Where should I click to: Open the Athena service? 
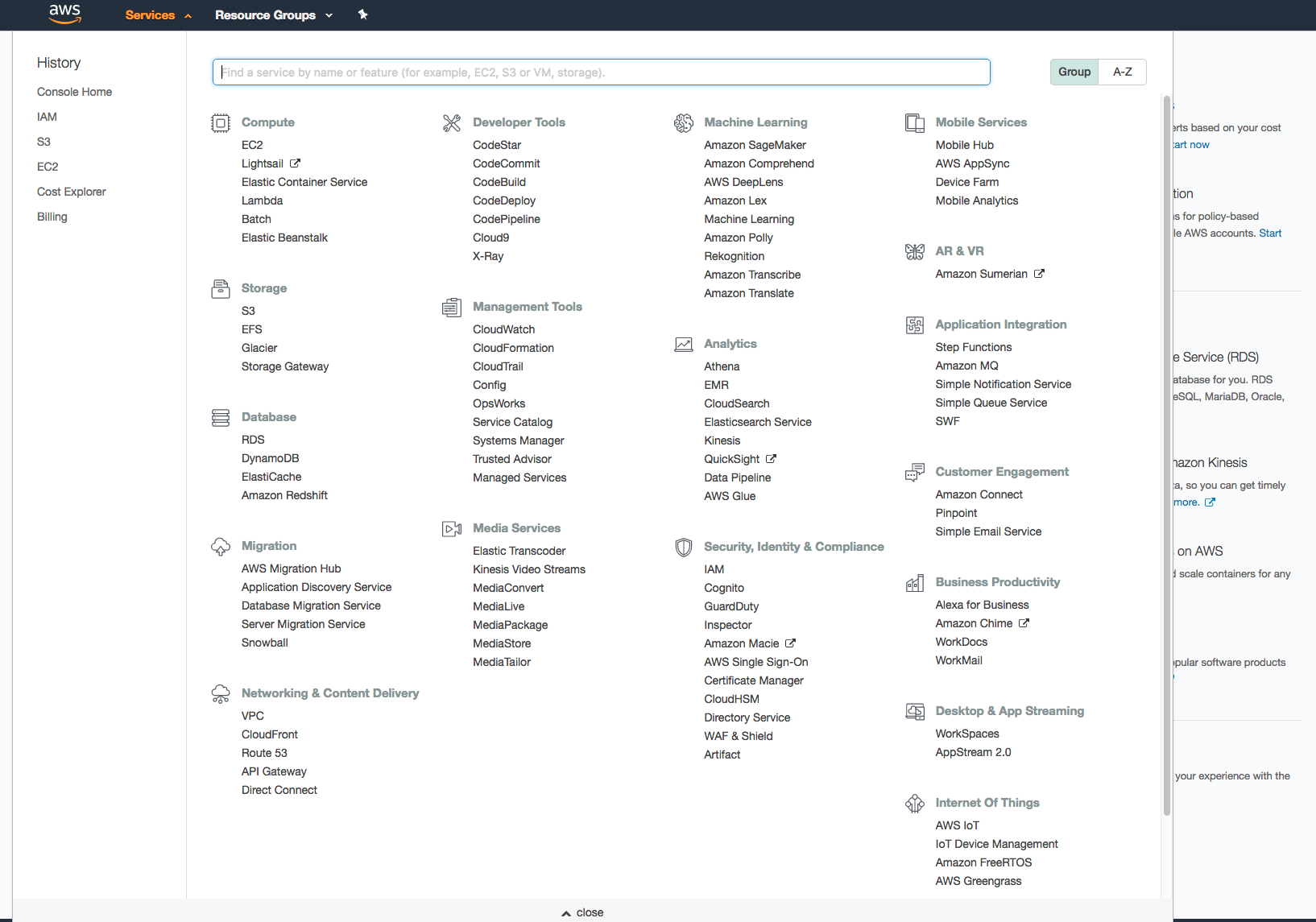(x=722, y=366)
